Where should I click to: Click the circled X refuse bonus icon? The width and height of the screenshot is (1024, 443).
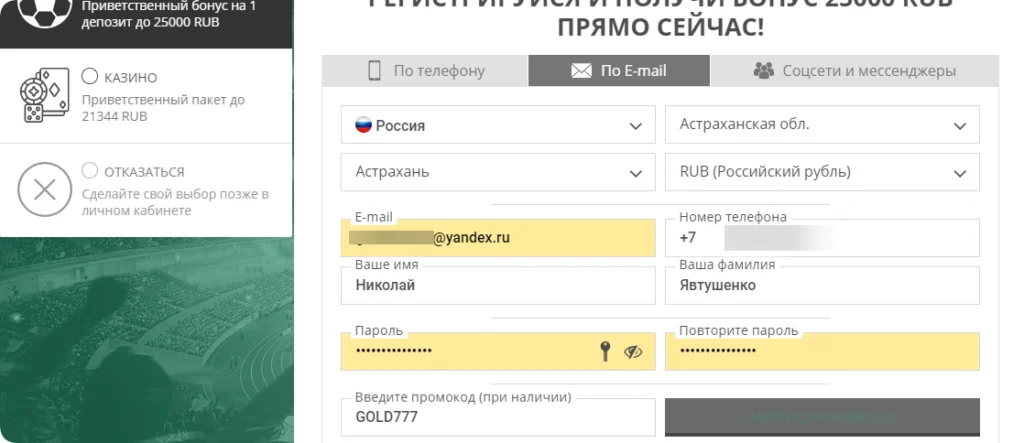[44, 190]
